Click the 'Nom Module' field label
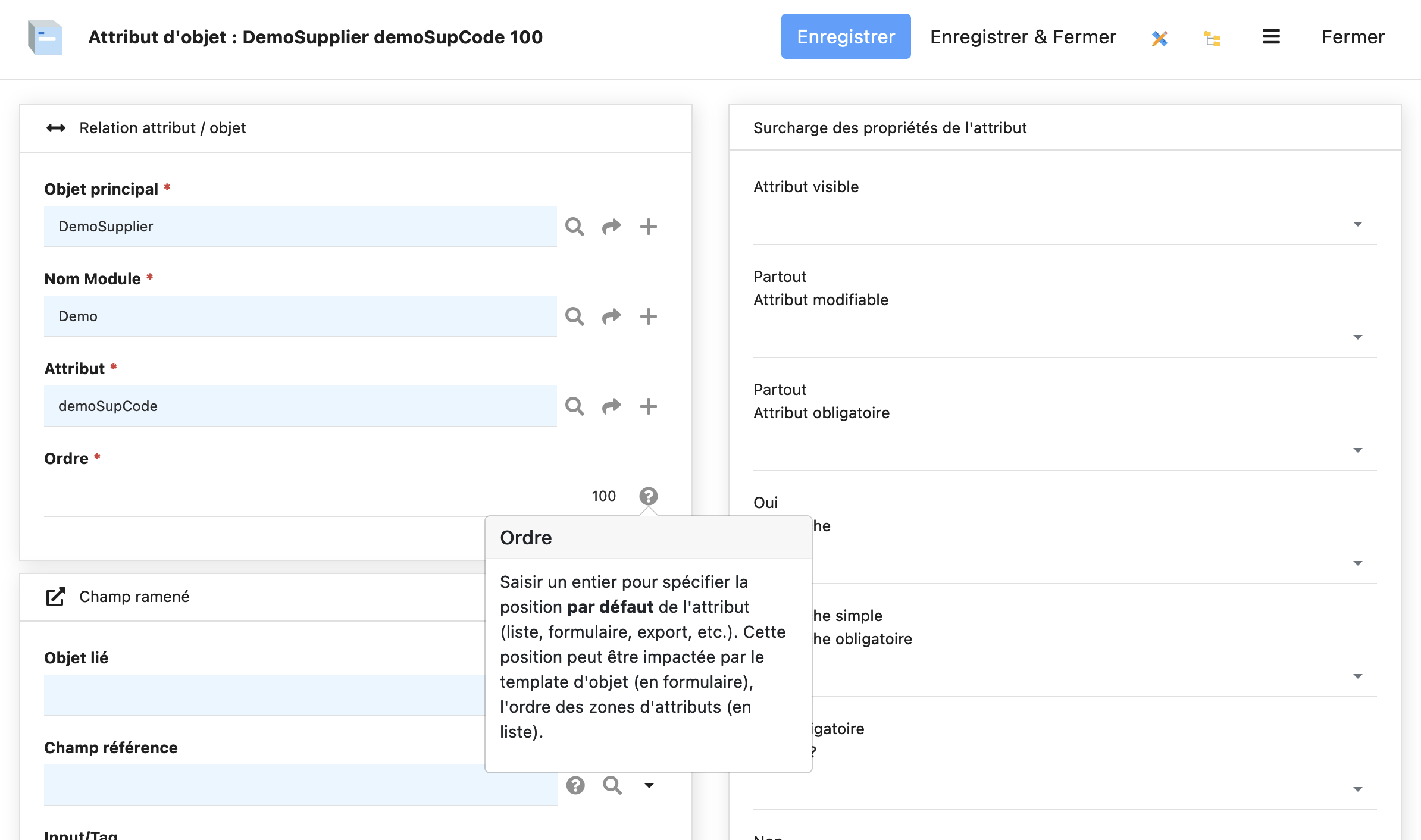 tap(92, 279)
